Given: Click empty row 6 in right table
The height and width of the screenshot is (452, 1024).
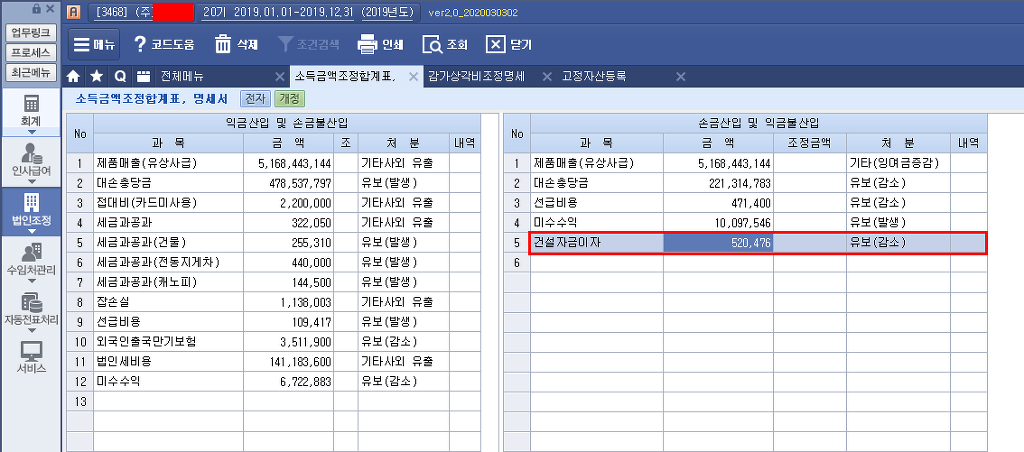Looking at the screenshot, I should [x=746, y=263].
